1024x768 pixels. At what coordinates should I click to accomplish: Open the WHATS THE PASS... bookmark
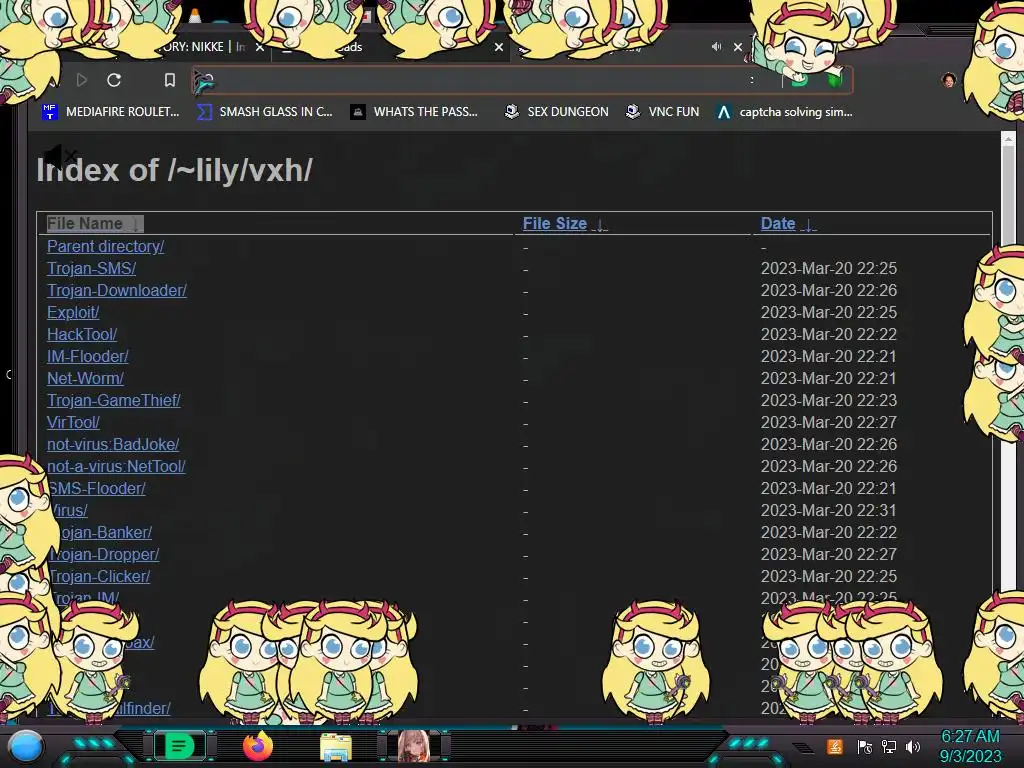click(414, 112)
